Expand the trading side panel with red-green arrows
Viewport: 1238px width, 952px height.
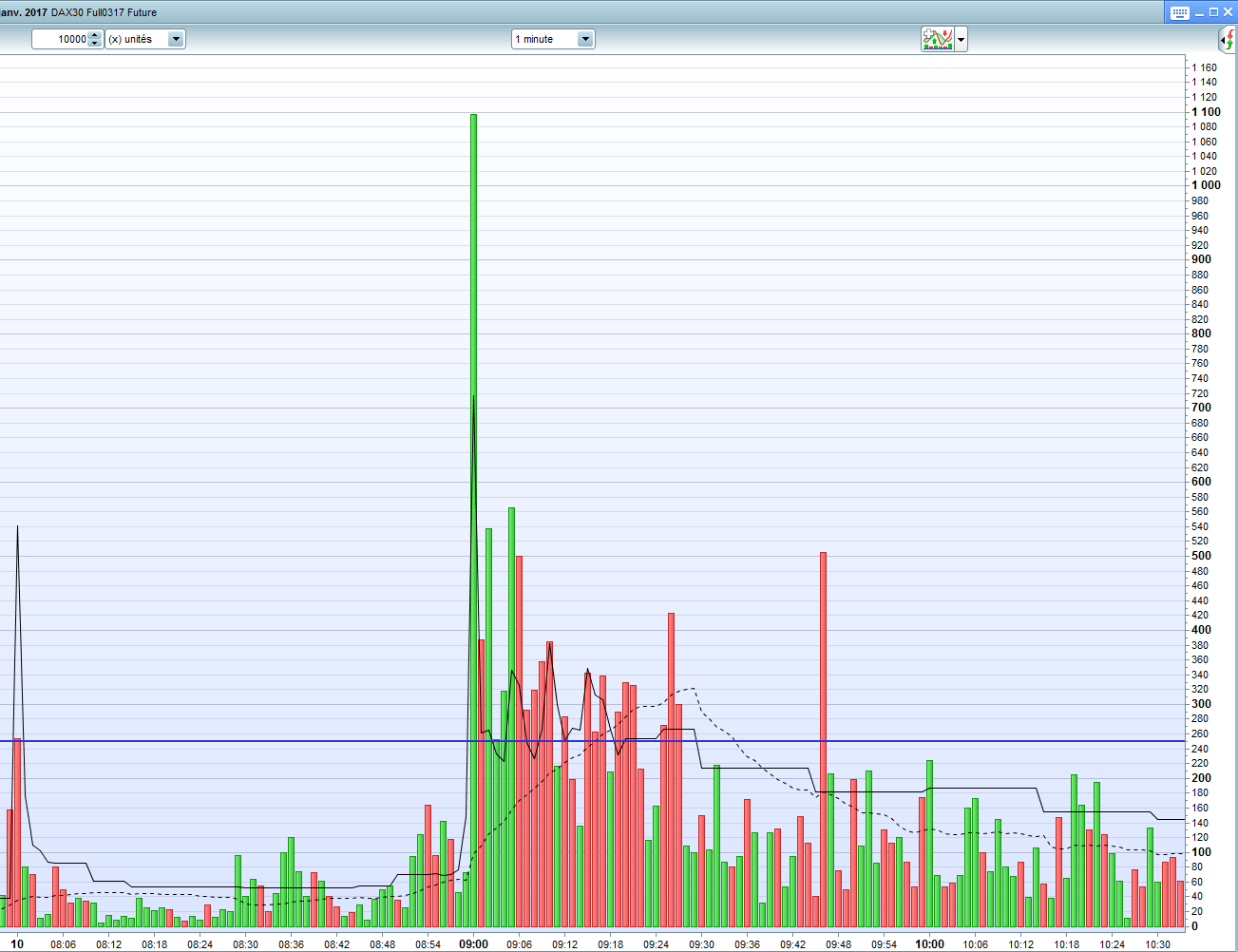tap(1228, 39)
